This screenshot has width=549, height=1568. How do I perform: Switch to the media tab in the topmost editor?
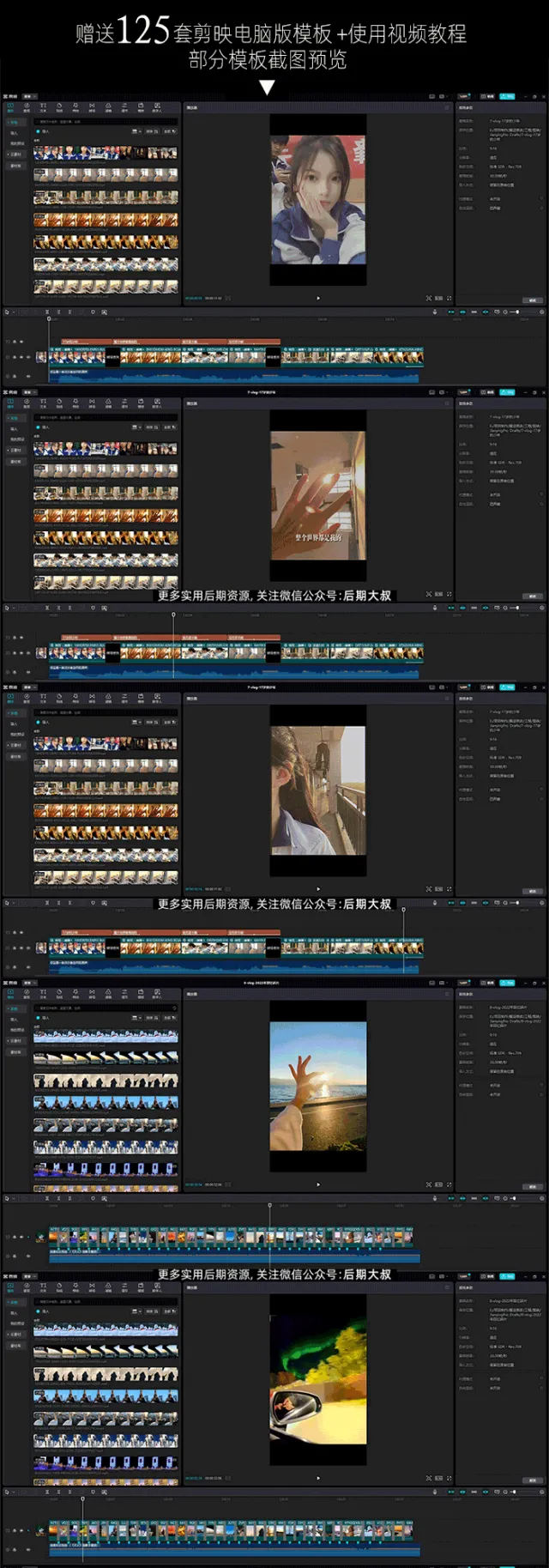point(10,107)
